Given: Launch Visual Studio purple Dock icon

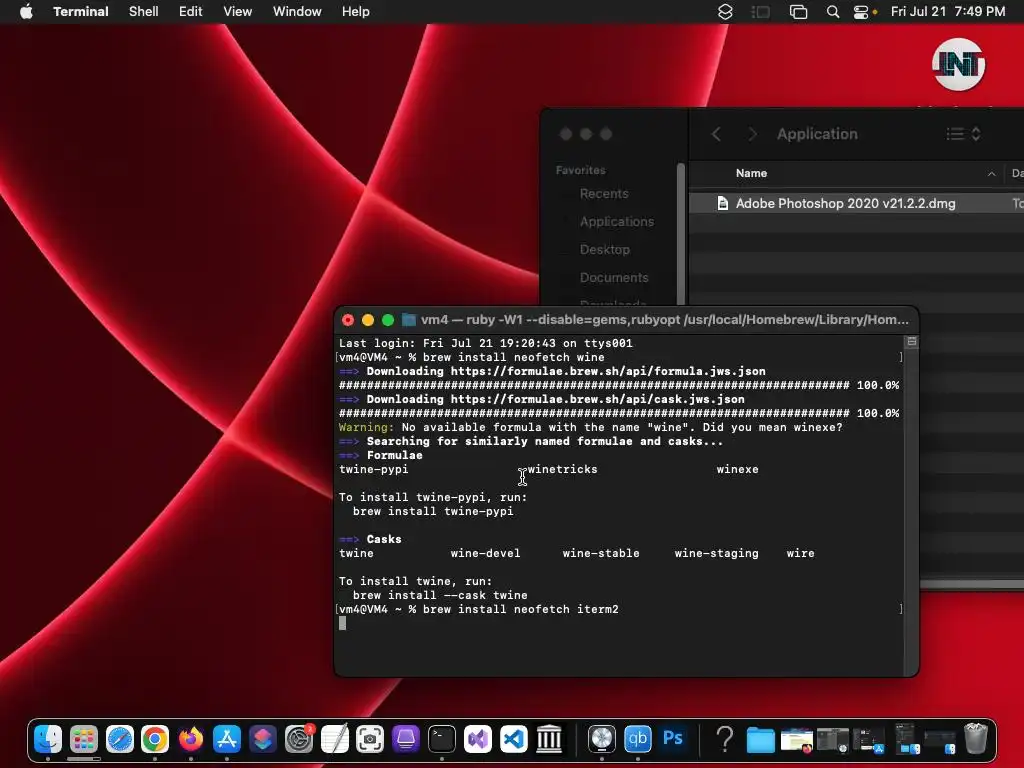Looking at the screenshot, I should pyautogui.click(x=478, y=739).
